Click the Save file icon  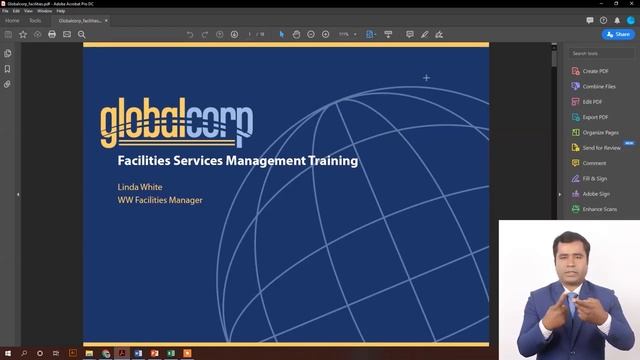pyautogui.click(x=8, y=35)
